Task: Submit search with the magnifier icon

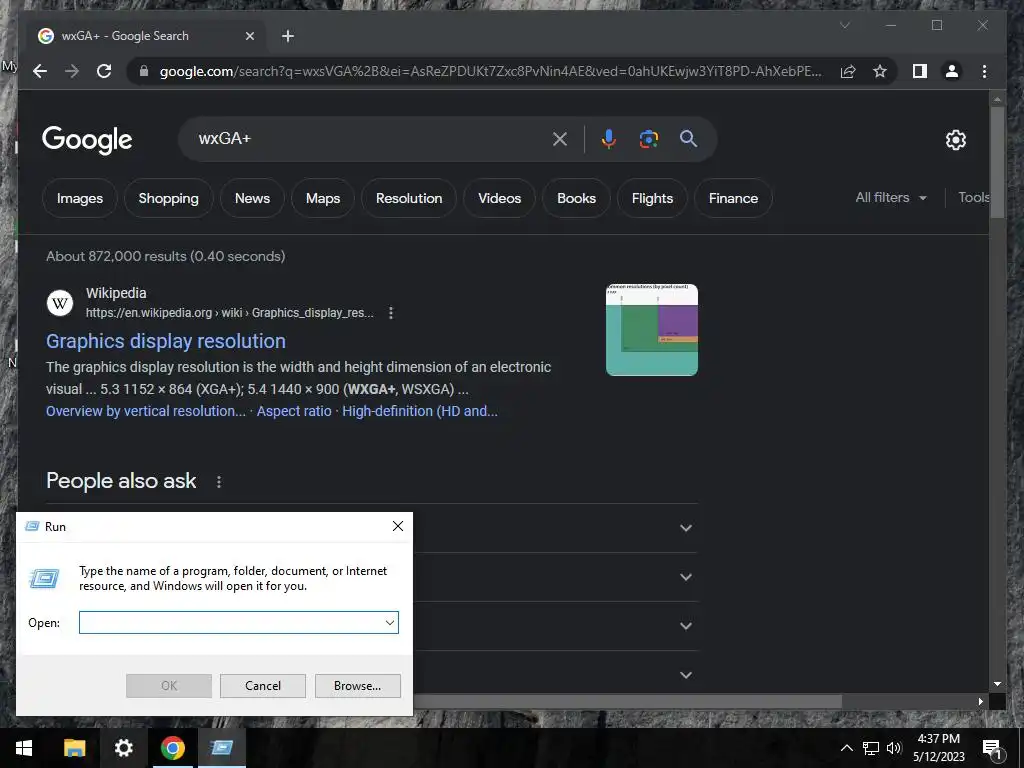Action: [688, 138]
